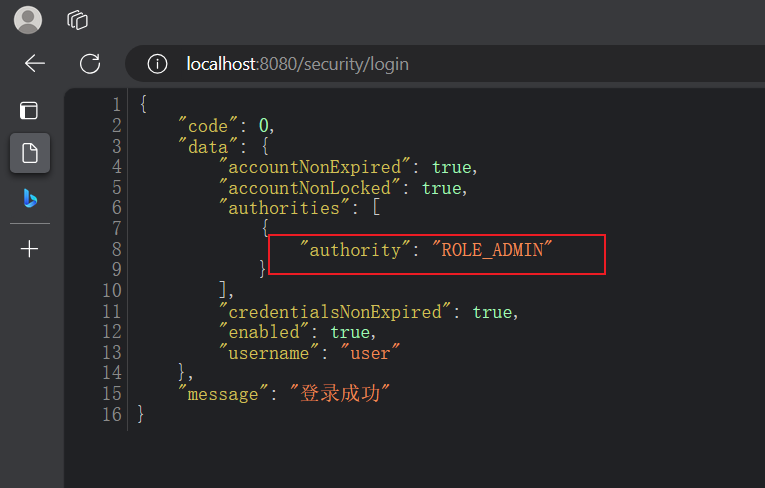Open the Workspaces icon beside the avatar
This screenshot has width=765, height=488.
coord(77,19)
